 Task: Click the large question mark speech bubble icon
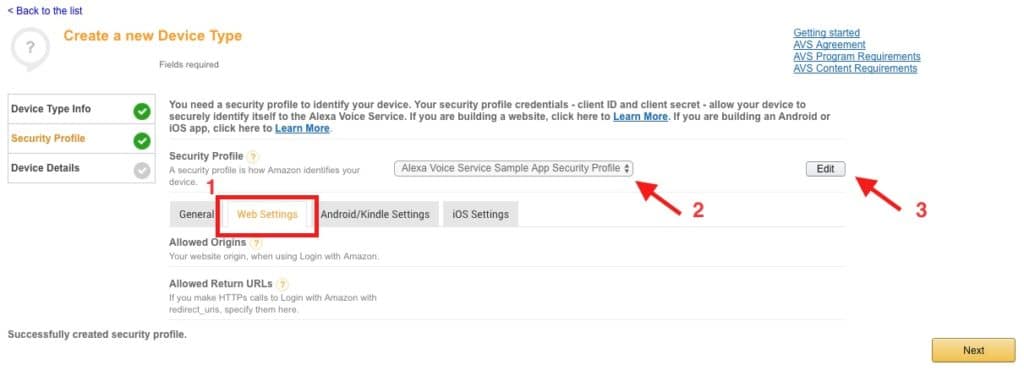pos(30,48)
